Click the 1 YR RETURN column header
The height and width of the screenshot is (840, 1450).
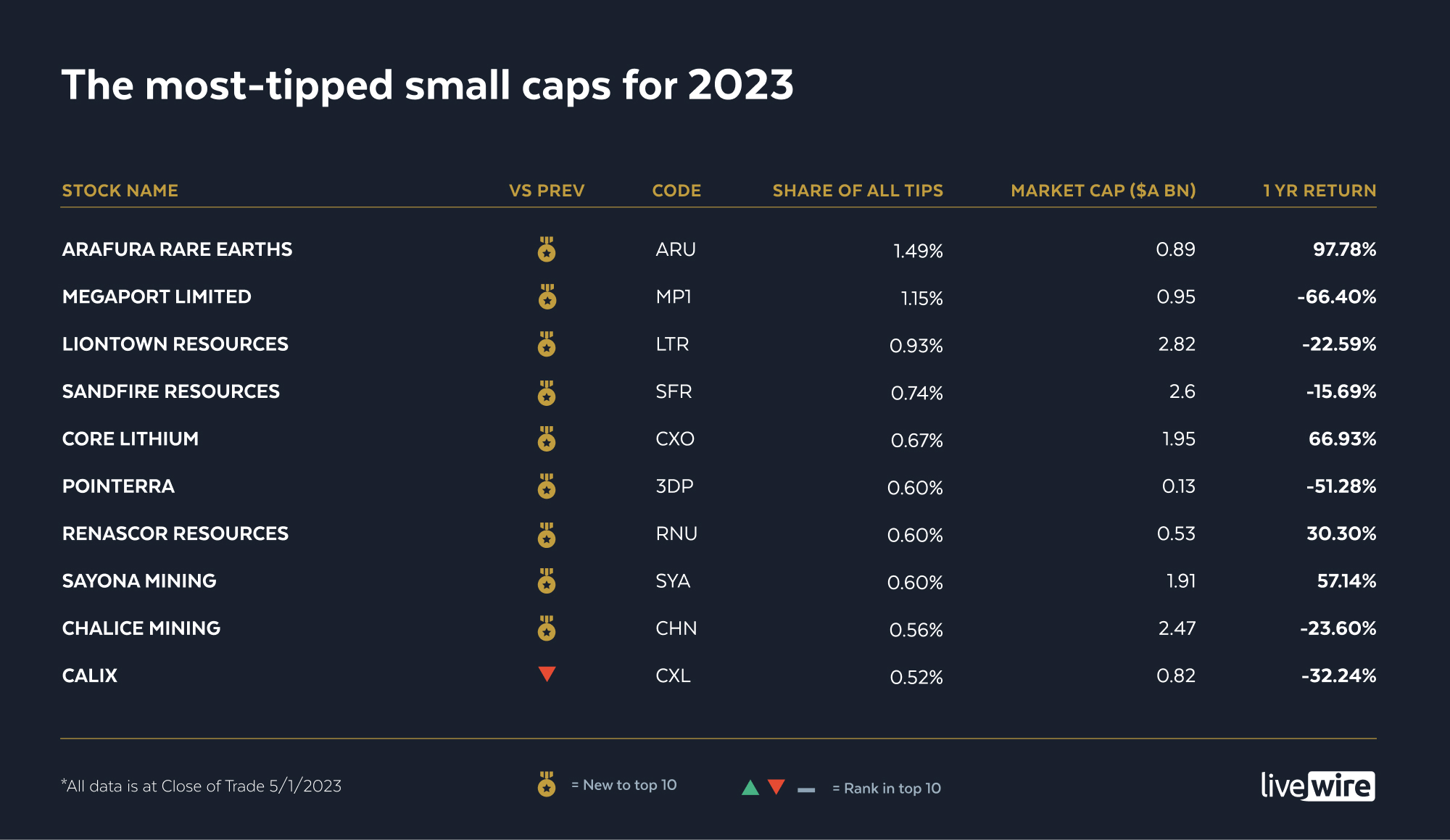click(1319, 191)
